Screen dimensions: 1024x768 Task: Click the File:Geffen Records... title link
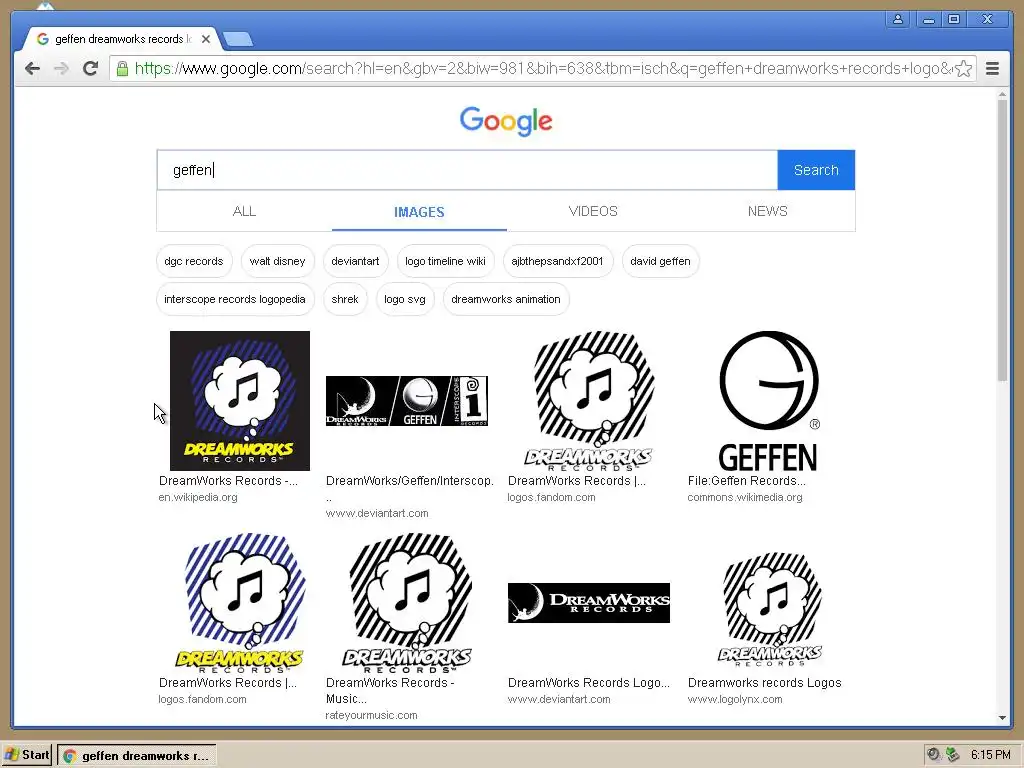(746, 481)
